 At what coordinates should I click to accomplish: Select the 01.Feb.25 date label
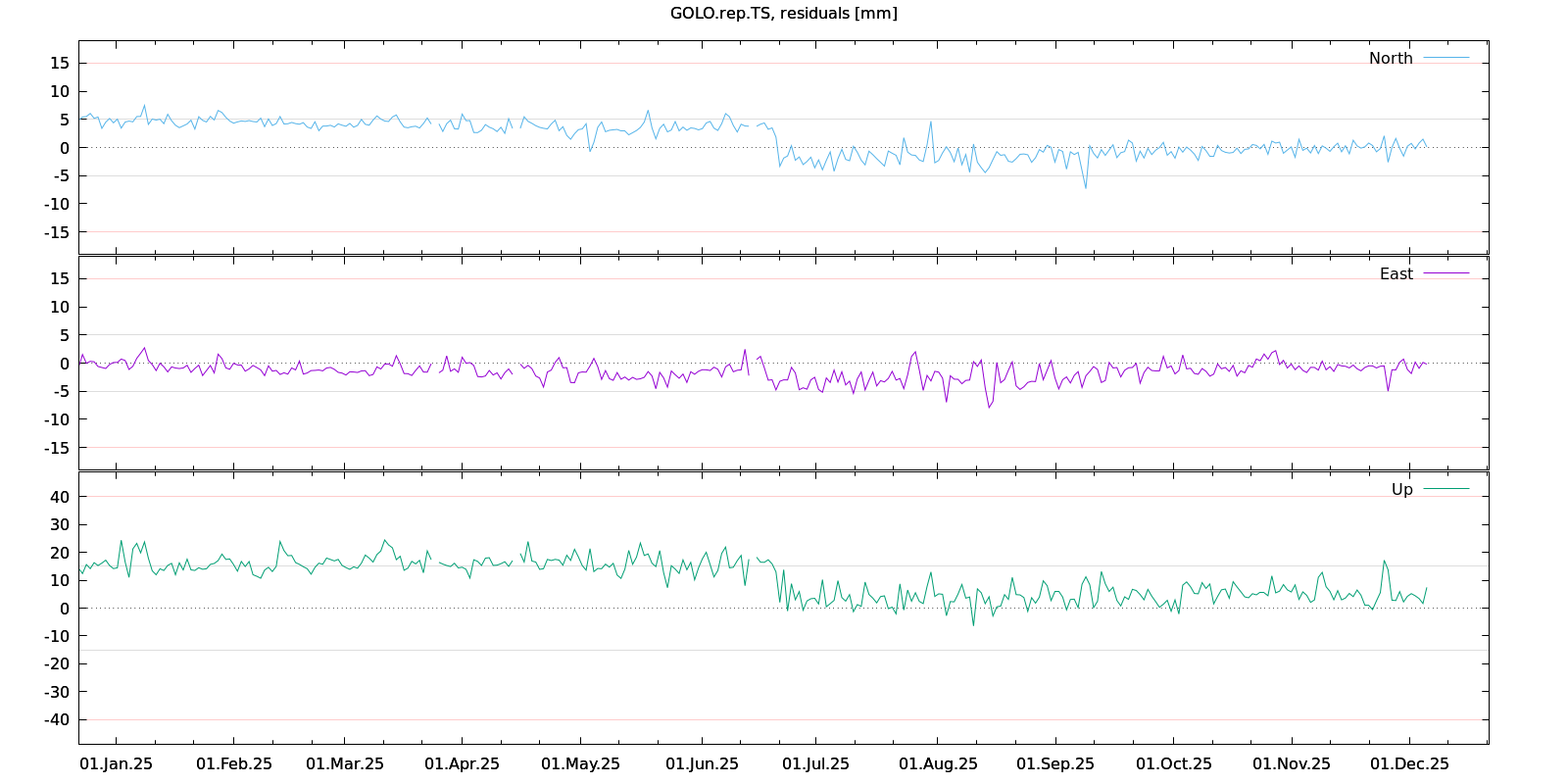(234, 763)
